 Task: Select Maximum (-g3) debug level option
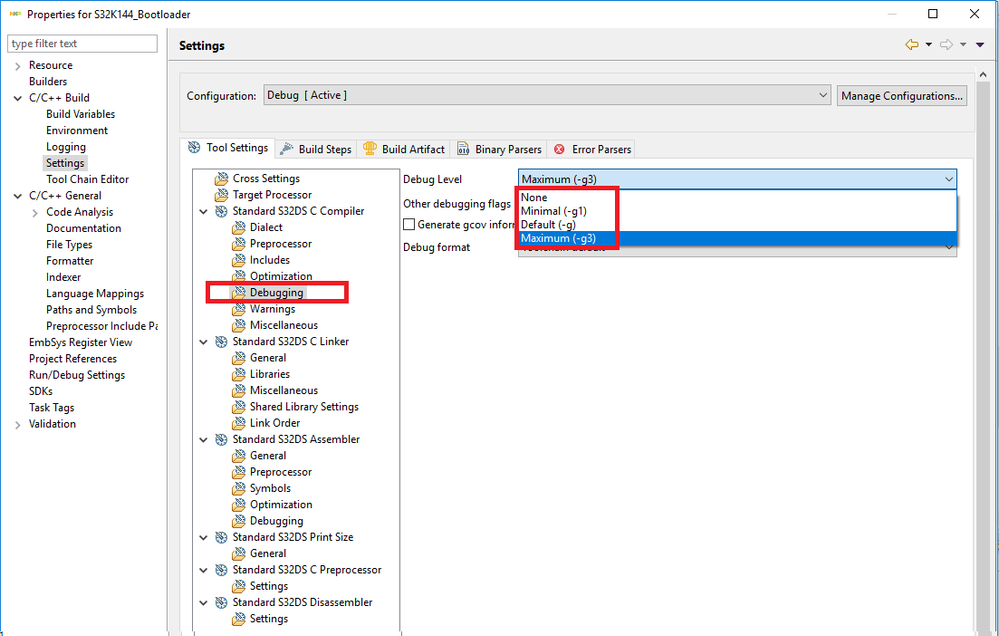tap(738, 238)
